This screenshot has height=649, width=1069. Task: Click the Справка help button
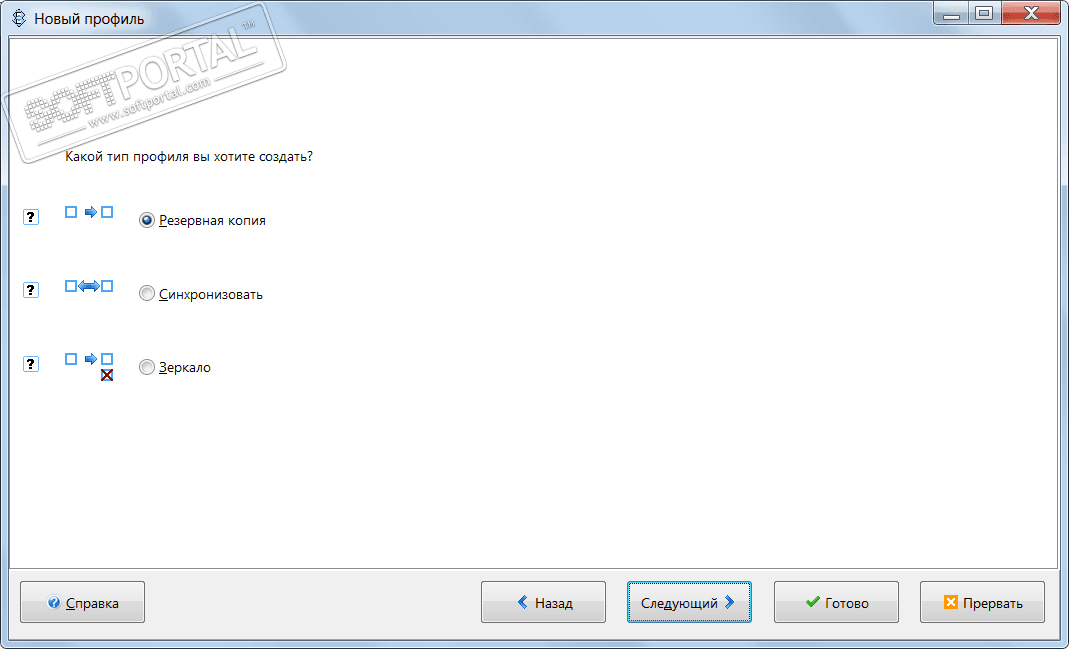[82, 602]
